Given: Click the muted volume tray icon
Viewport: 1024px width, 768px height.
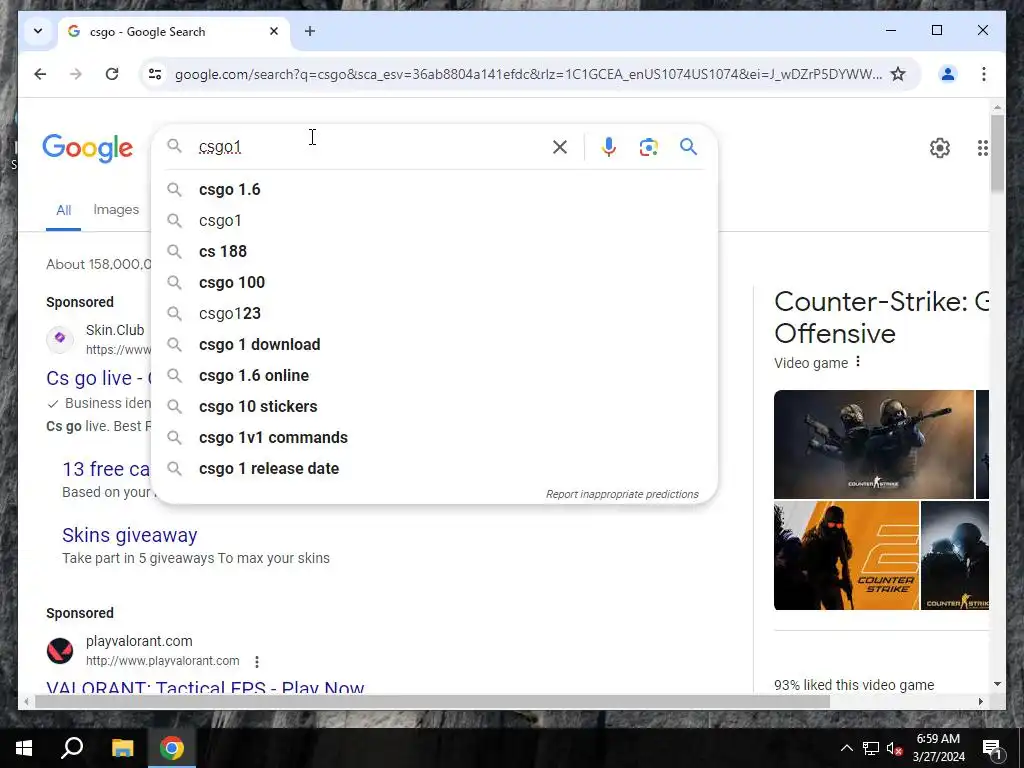Looking at the screenshot, I should 894,748.
